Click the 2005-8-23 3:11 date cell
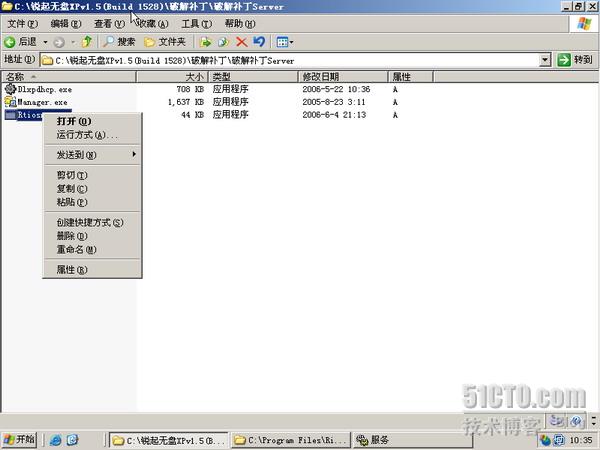The height and width of the screenshot is (450, 600). point(334,102)
